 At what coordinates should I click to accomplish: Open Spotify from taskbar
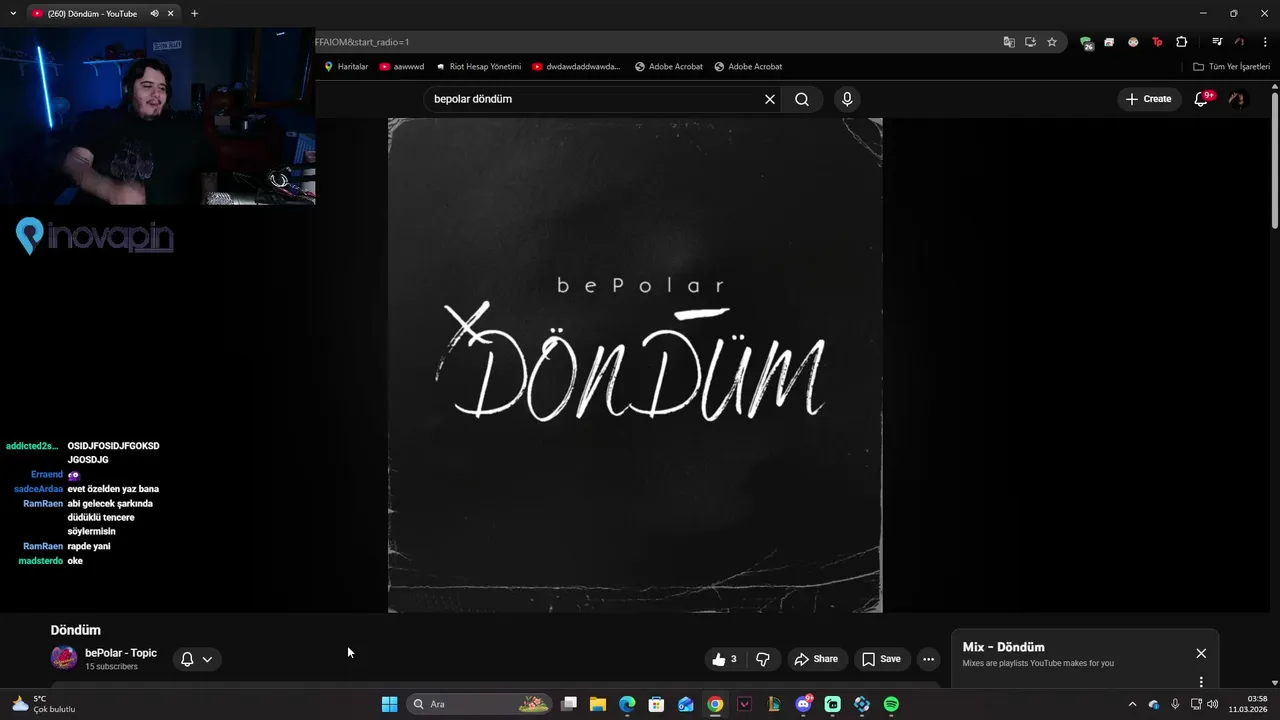pos(891,704)
